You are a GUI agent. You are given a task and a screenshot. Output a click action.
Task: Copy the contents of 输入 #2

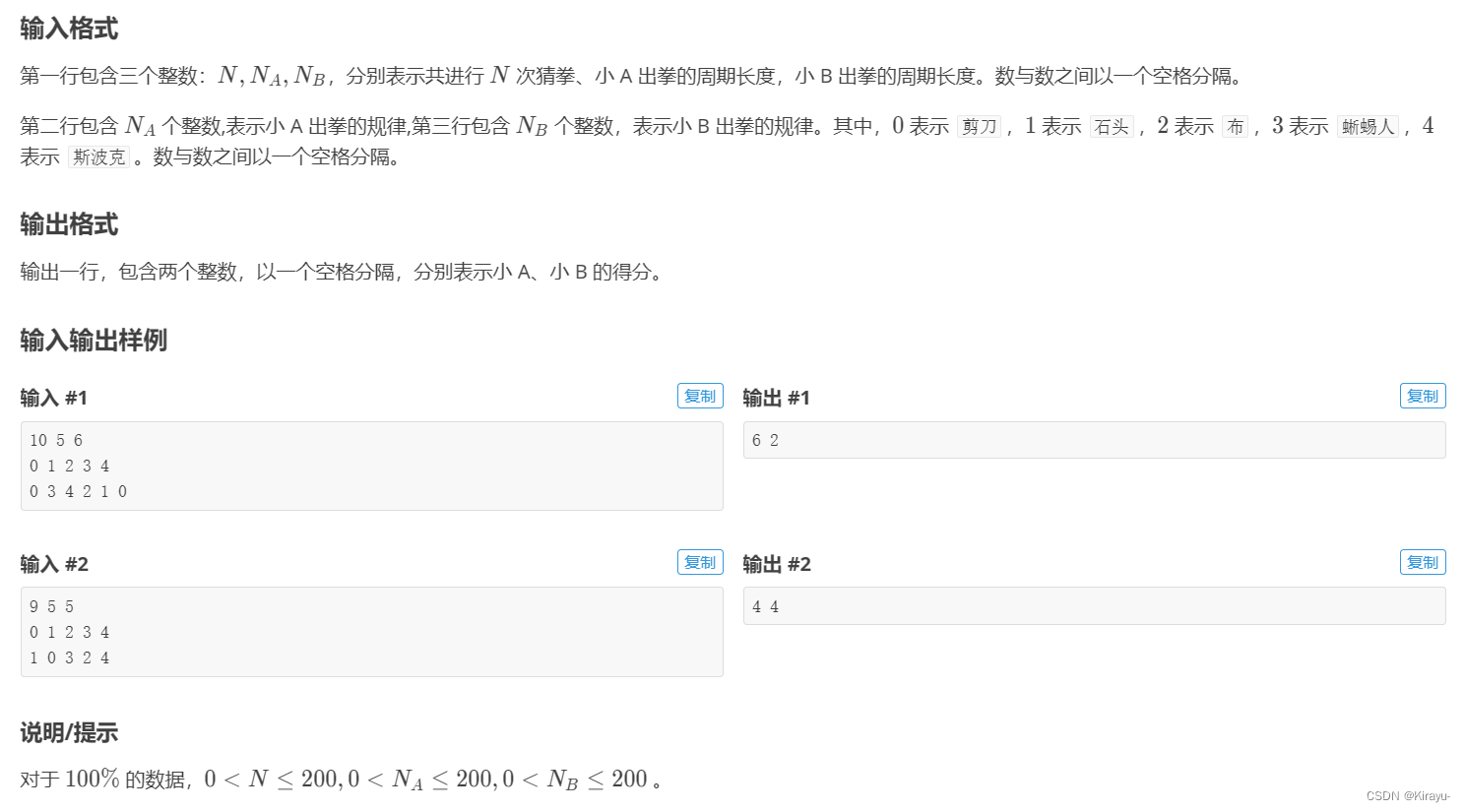700,562
